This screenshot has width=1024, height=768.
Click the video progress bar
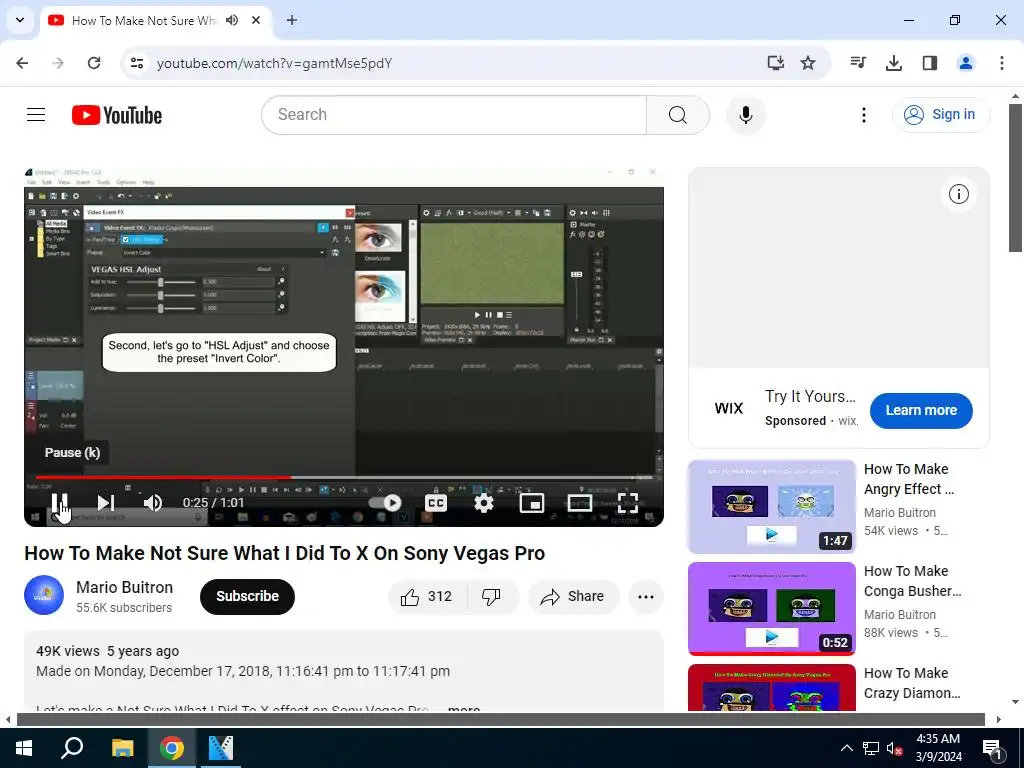point(344,477)
